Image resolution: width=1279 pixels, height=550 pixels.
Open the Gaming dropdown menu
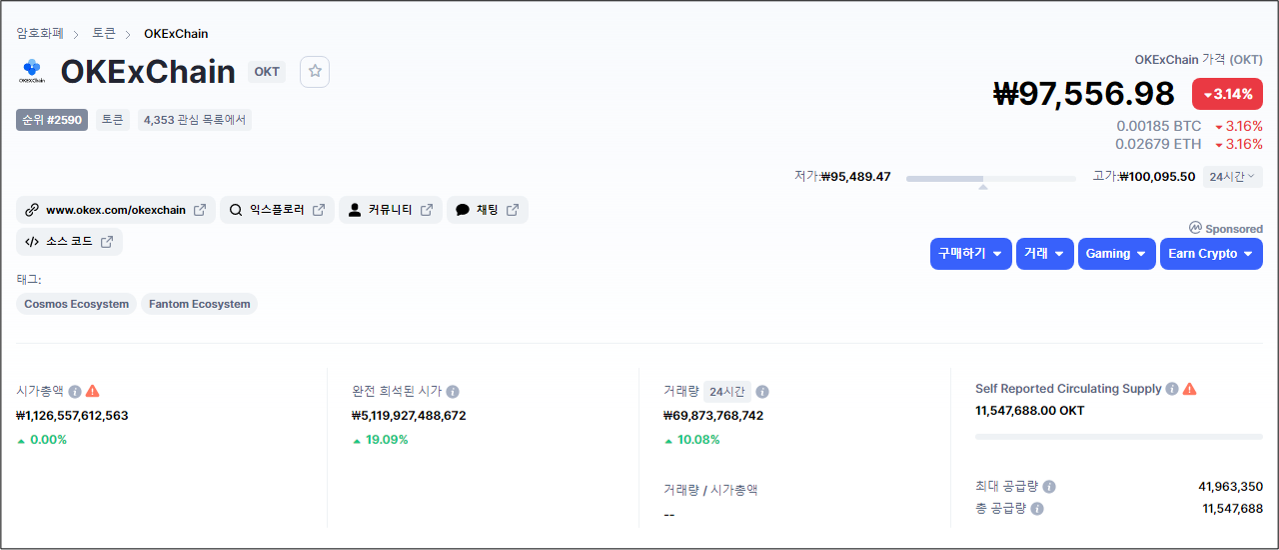[x=1116, y=254]
